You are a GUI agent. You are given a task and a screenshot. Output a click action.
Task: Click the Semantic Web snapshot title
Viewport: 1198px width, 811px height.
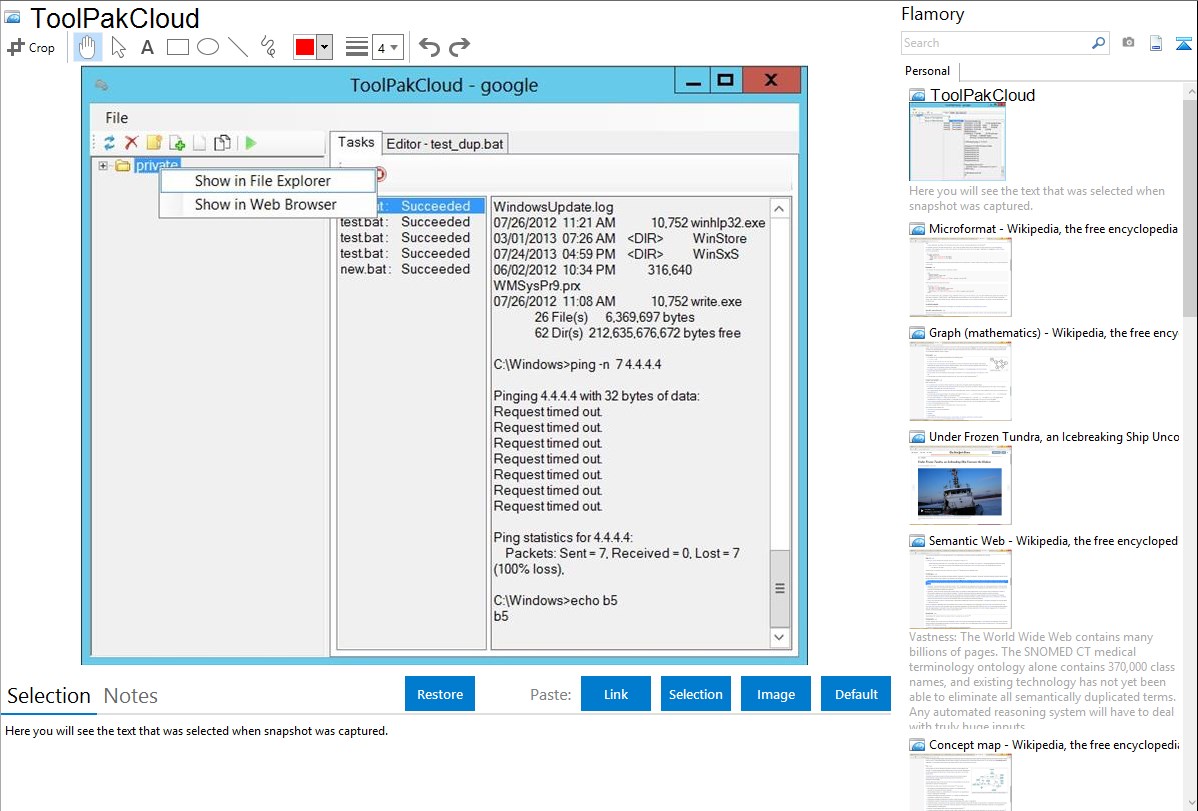coord(1053,540)
